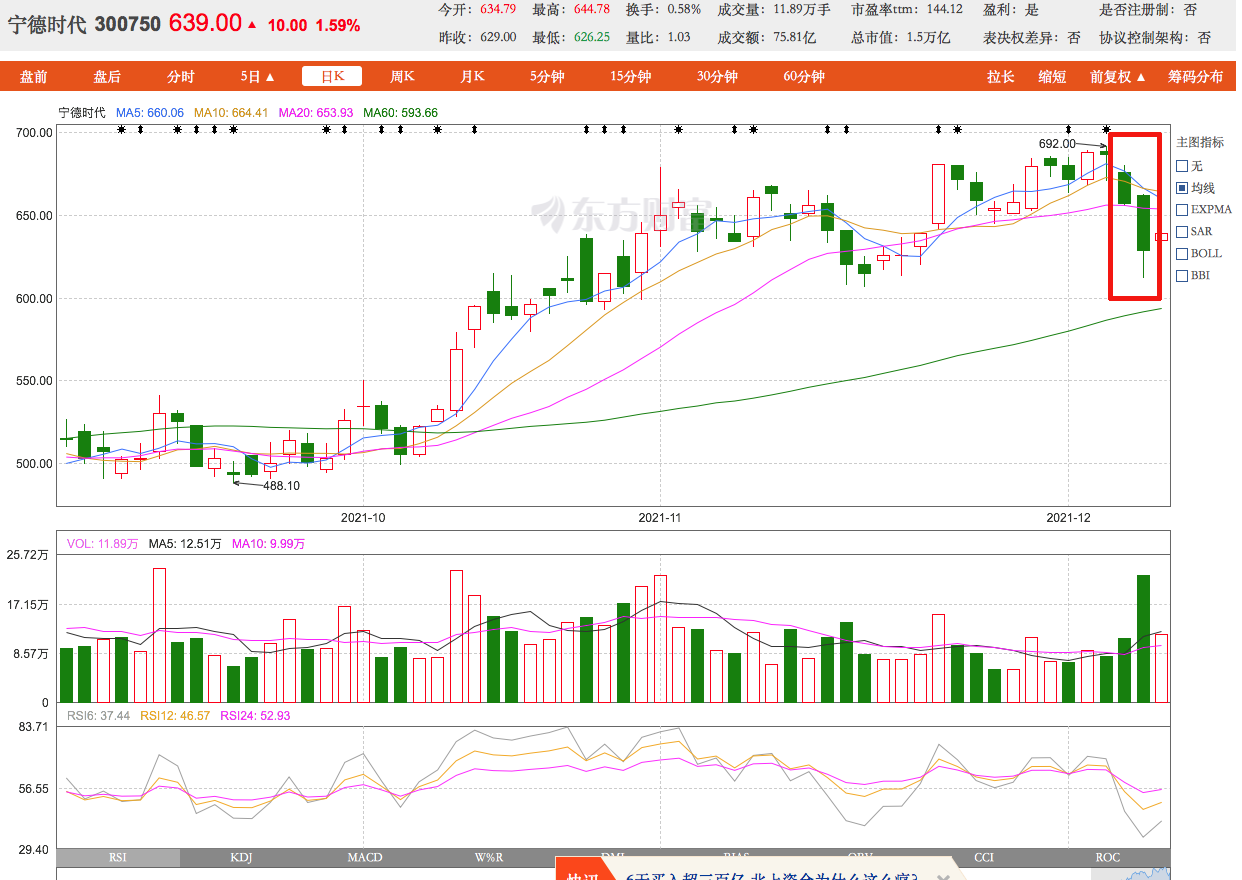Screen dimensions: 1242x880
Task: Click the 换手 value 0.58%
Action: coord(684,10)
